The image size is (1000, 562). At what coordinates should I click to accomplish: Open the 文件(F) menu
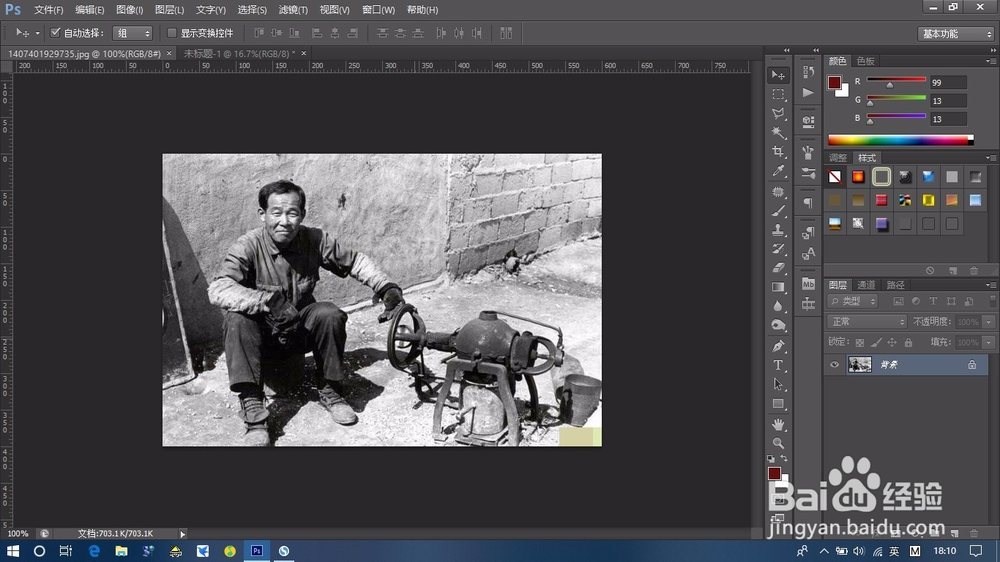48,10
